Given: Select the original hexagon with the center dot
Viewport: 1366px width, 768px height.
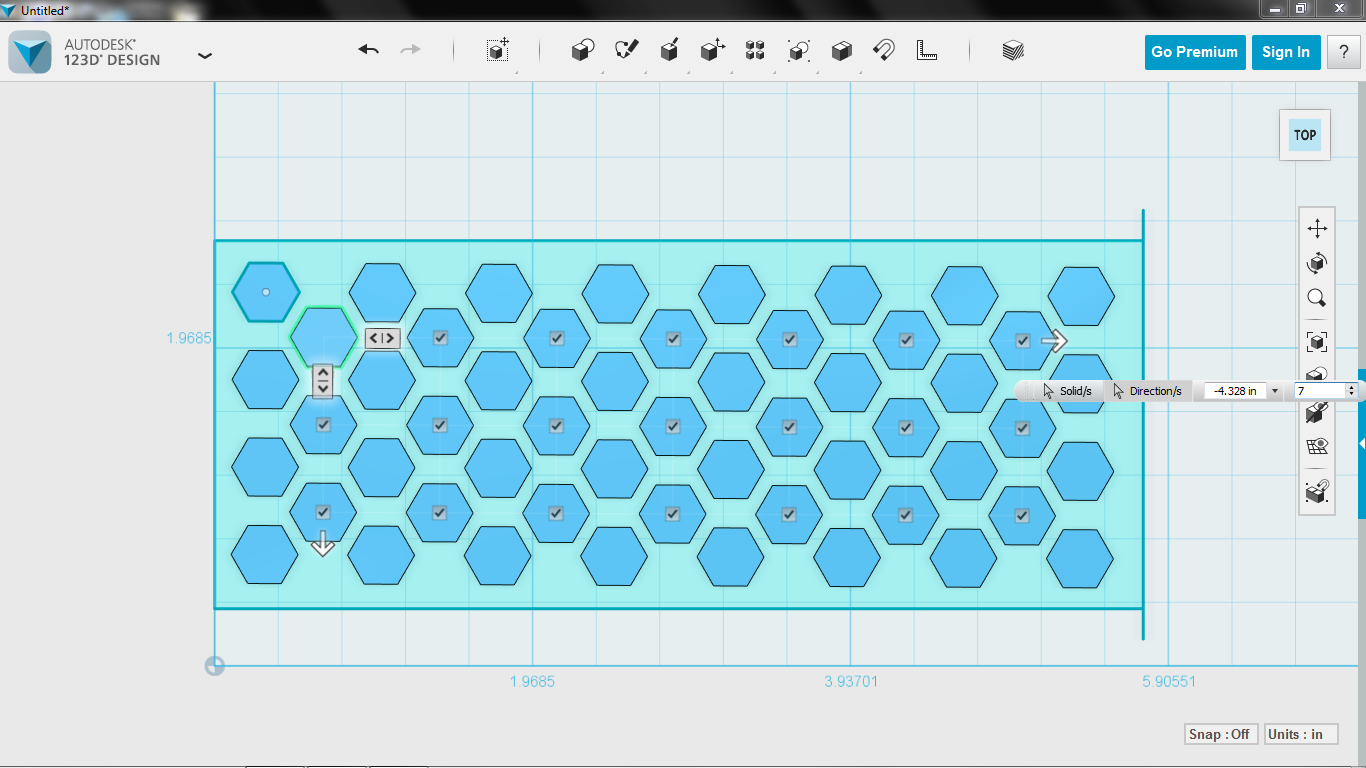Looking at the screenshot, I should pyautogui.click(x=265, y=292).
